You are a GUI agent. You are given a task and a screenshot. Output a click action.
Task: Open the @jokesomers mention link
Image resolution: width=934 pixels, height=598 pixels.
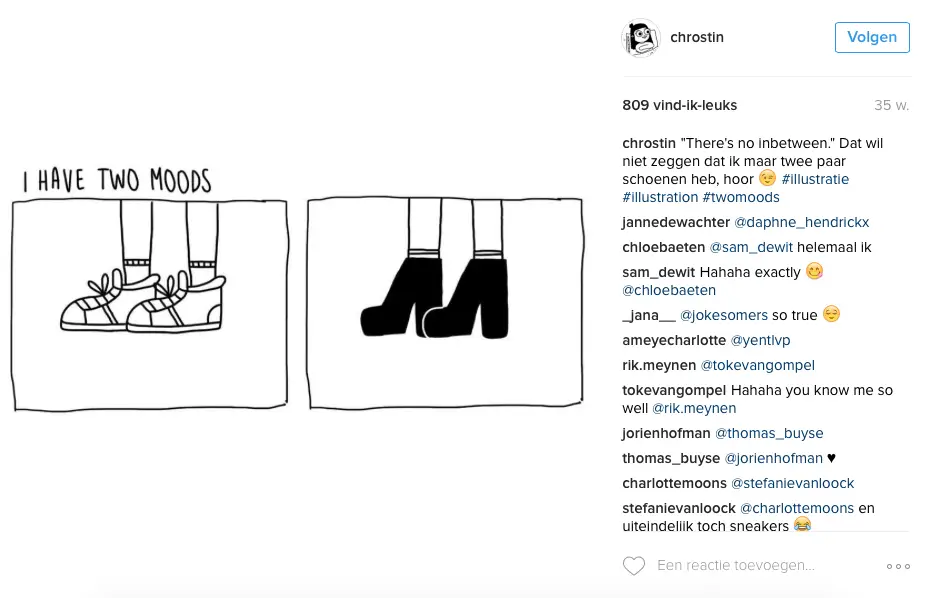[724, 315]
